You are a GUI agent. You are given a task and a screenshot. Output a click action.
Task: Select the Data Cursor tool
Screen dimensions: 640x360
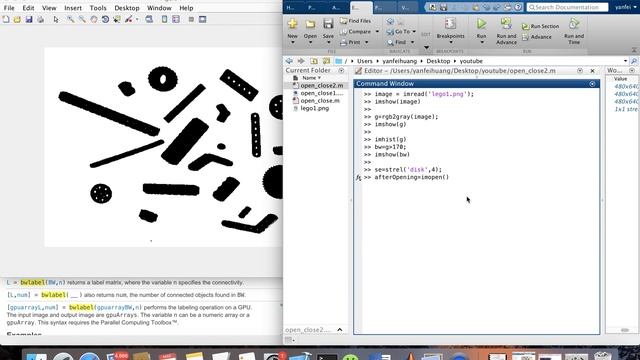[117, 19]
